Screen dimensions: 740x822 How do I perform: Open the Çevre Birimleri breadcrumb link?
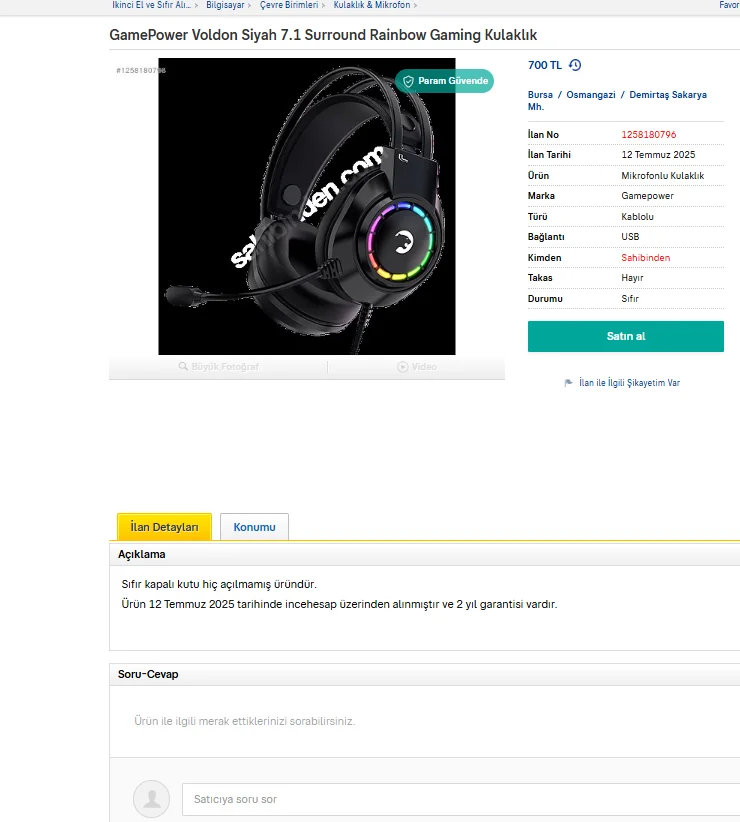[x=288, y=5]
